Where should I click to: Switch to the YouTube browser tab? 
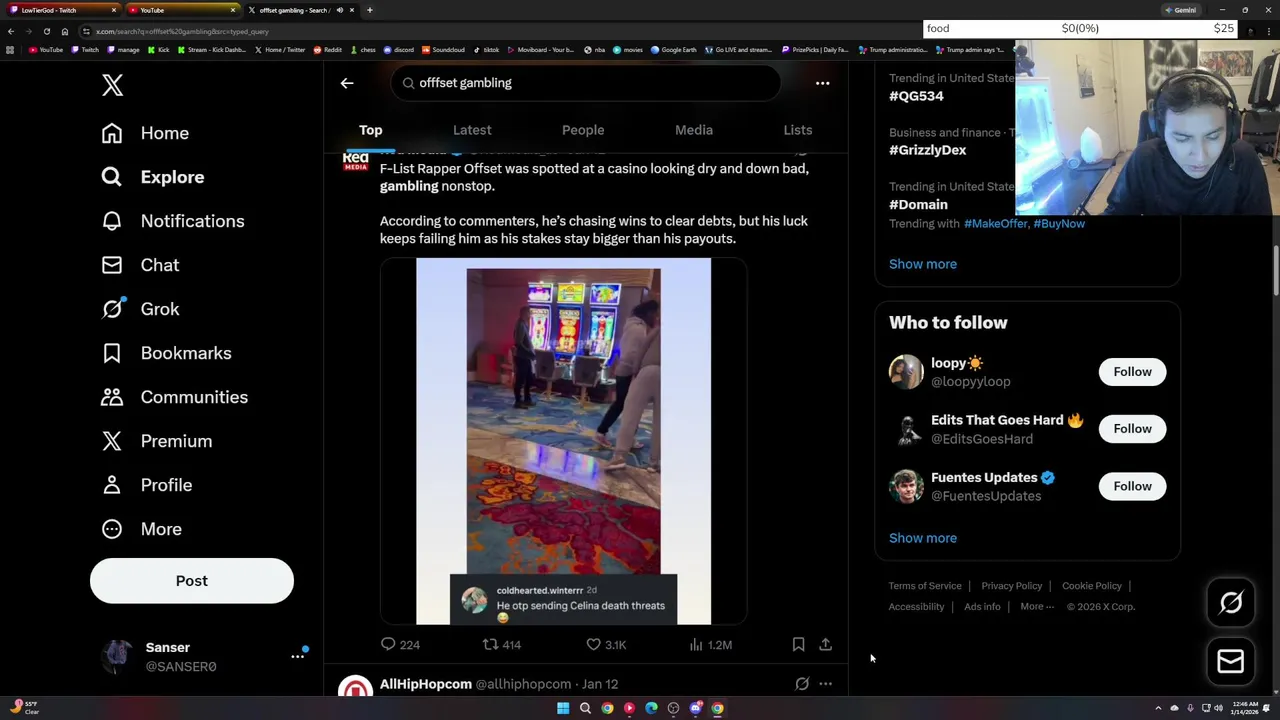[182, 10]
